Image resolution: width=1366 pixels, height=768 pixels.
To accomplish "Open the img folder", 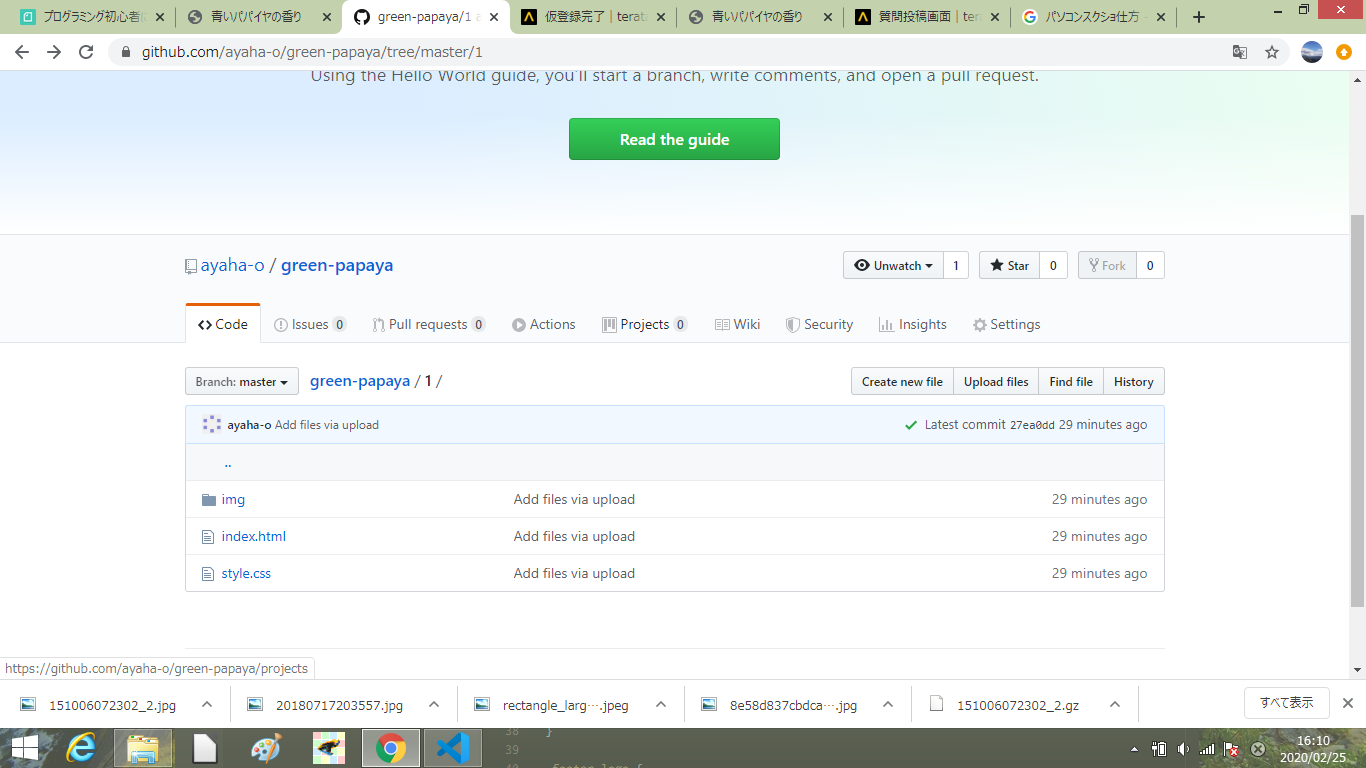I will [234, 499].
